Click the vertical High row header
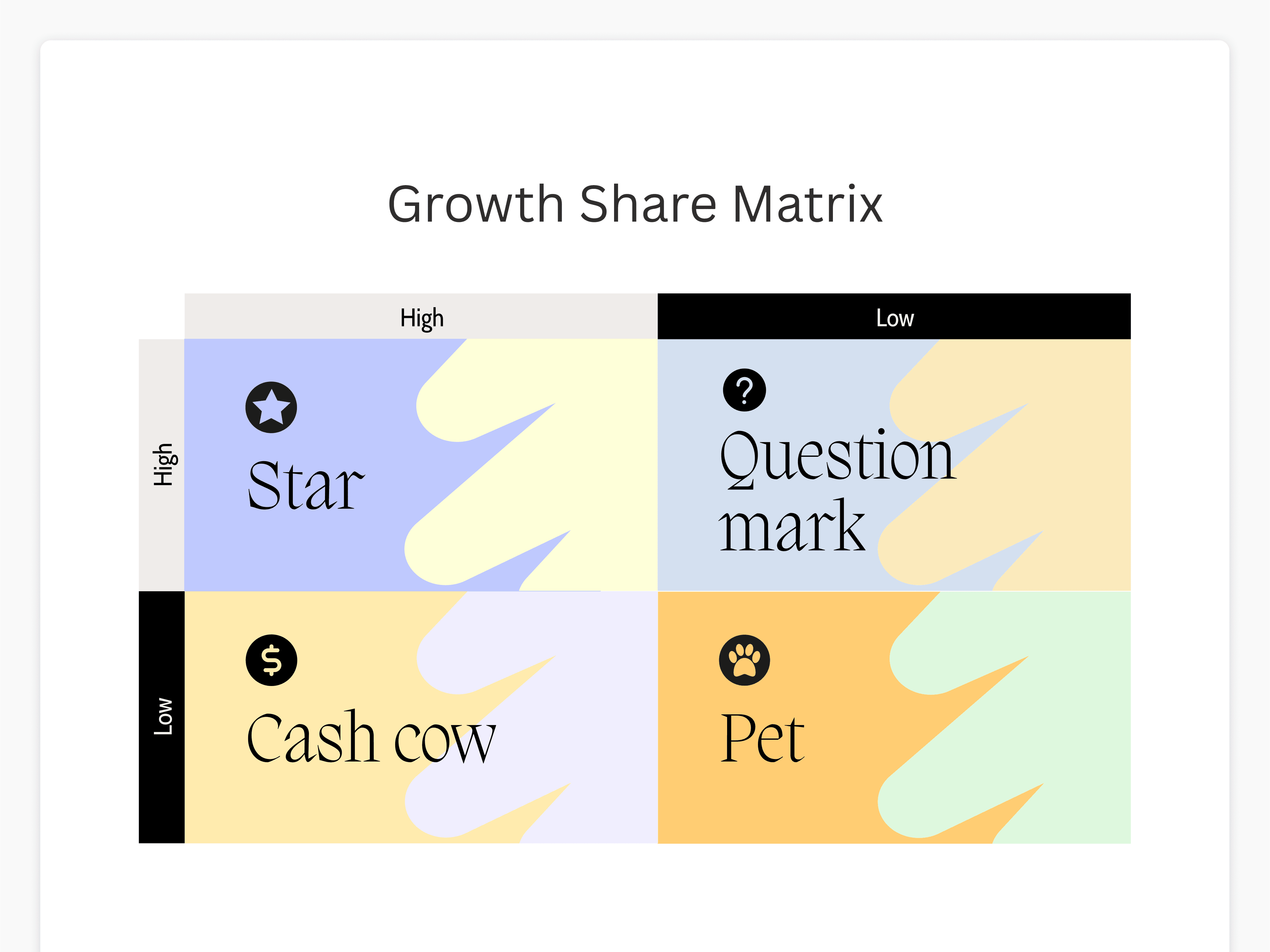 [162, 465]
